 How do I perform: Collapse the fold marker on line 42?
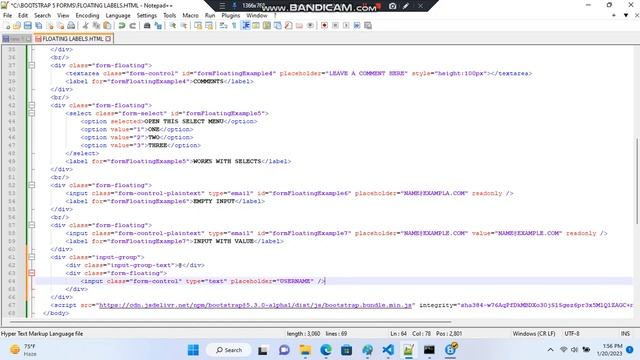(31, 105)
